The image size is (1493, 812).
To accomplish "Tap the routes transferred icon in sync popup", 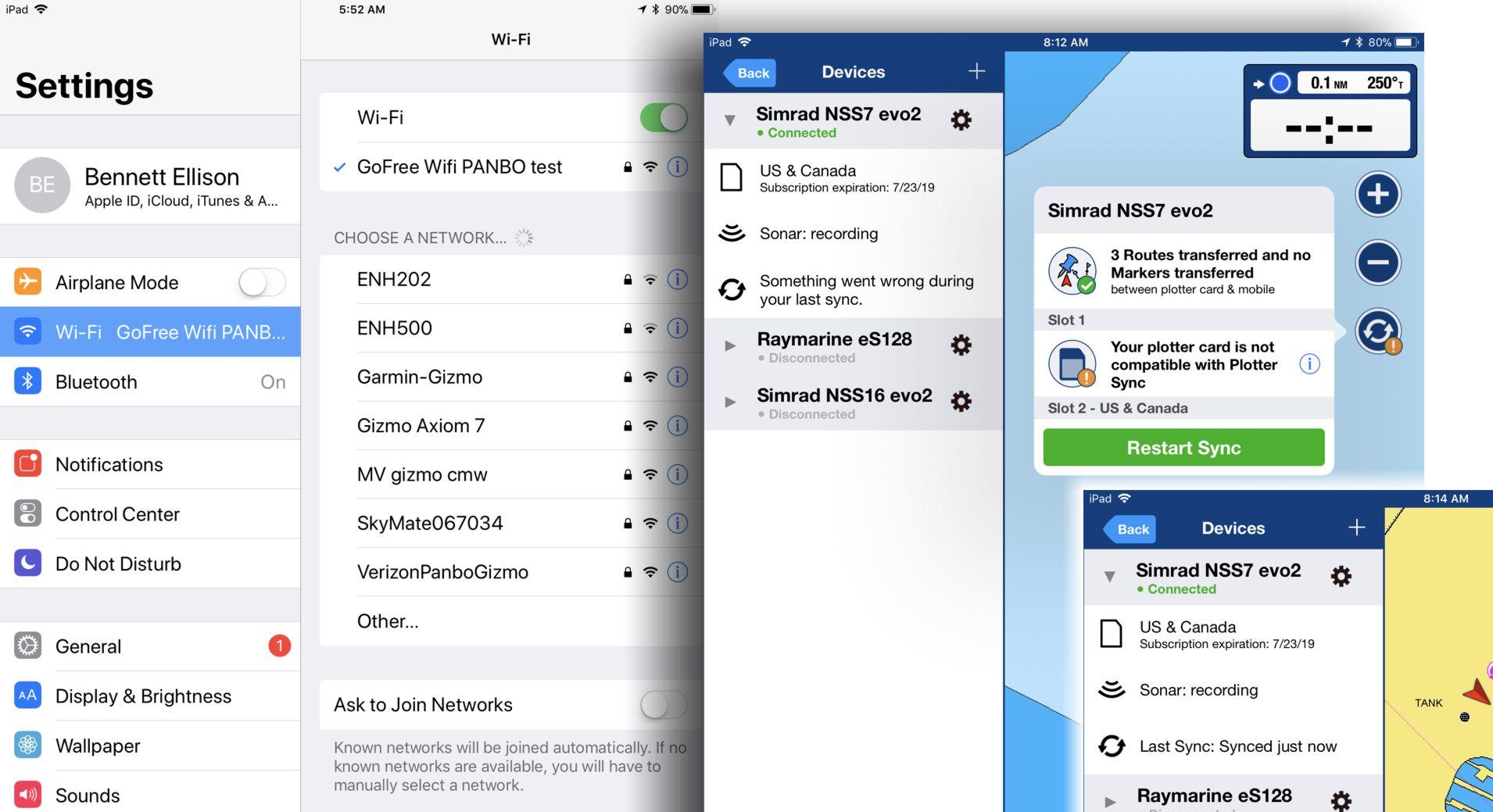I will [x=1072, y=270].
